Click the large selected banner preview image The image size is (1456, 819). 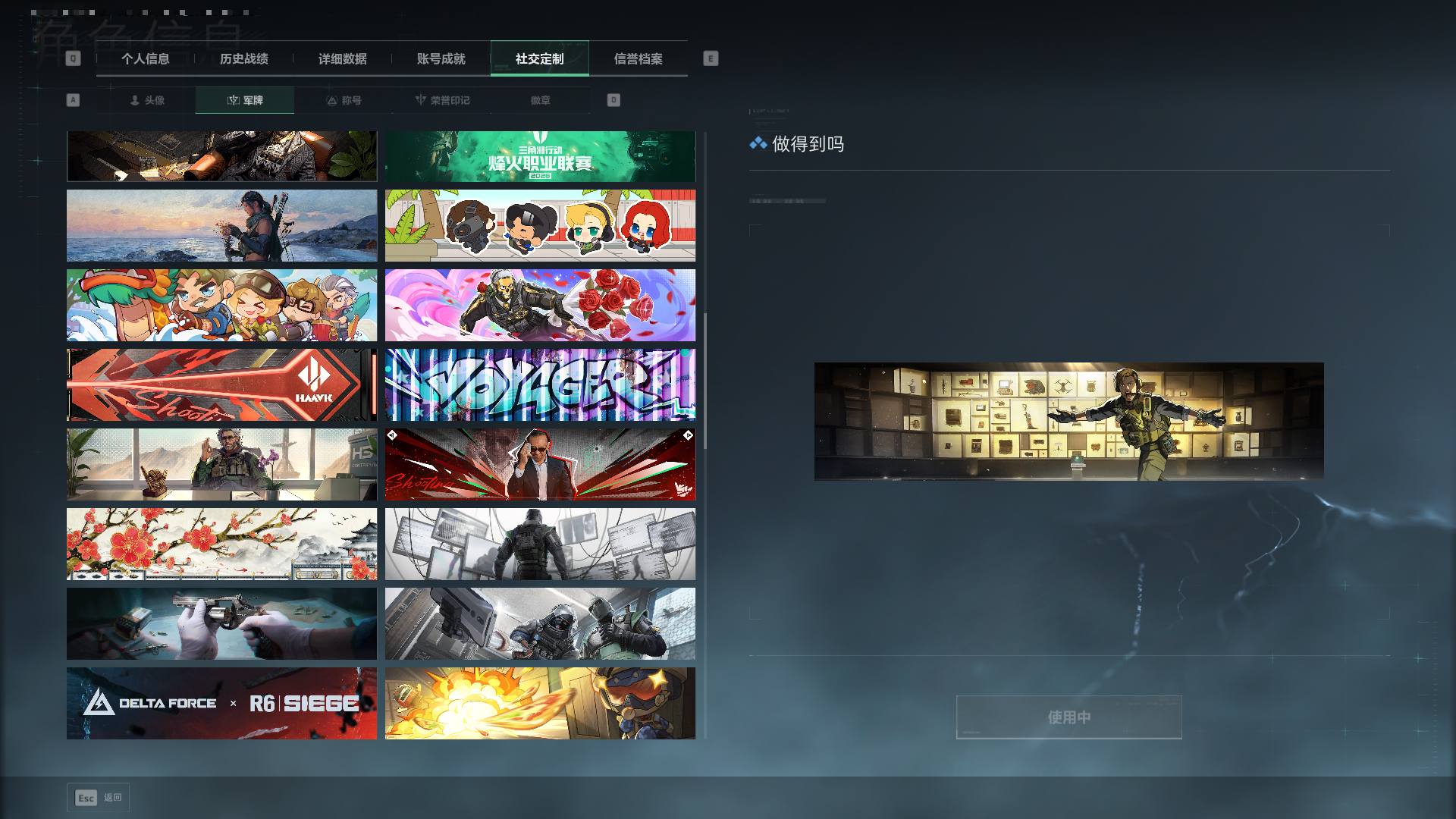point(1069,422)
